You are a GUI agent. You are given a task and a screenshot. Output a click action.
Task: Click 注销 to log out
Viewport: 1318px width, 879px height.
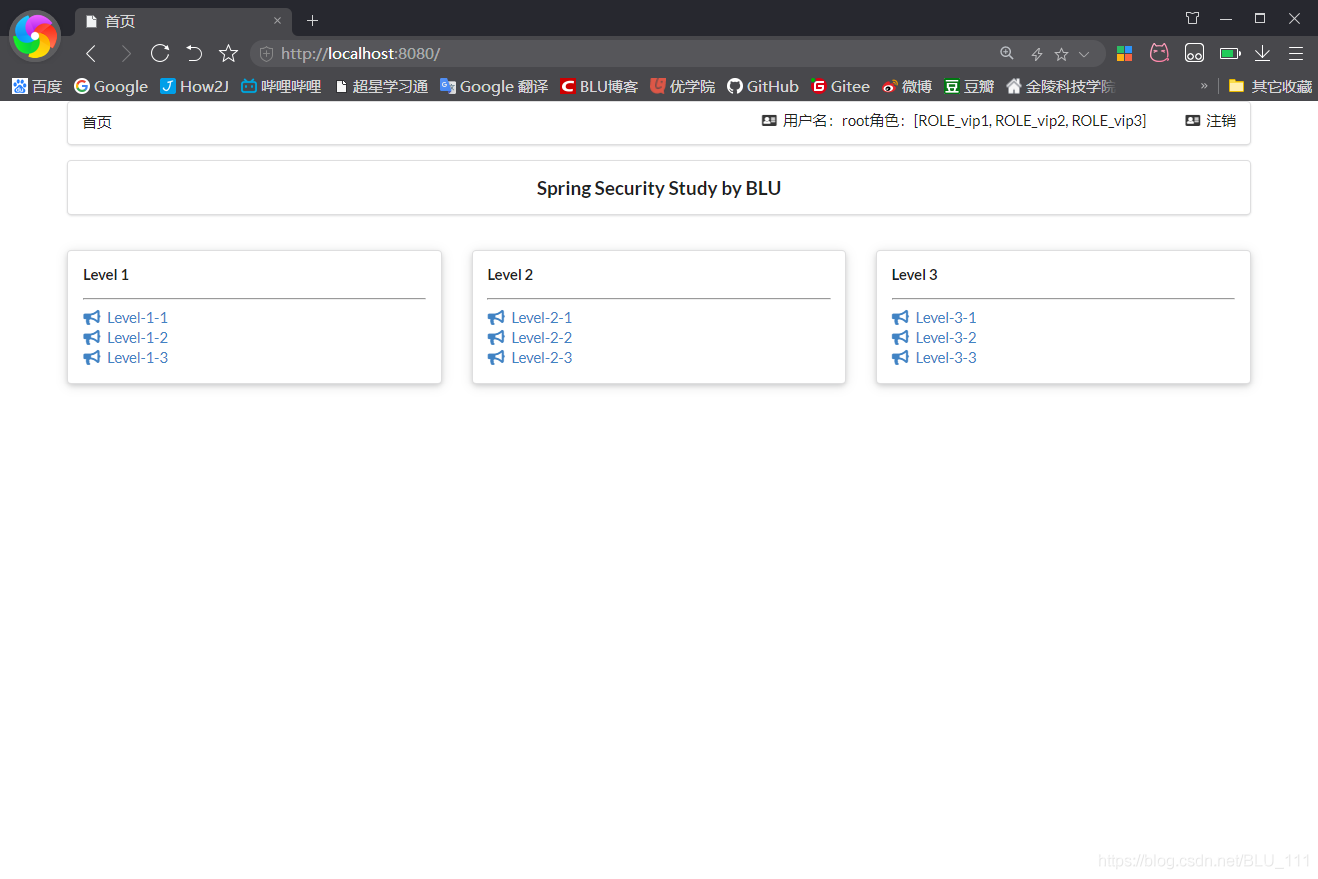point(1219,120)
